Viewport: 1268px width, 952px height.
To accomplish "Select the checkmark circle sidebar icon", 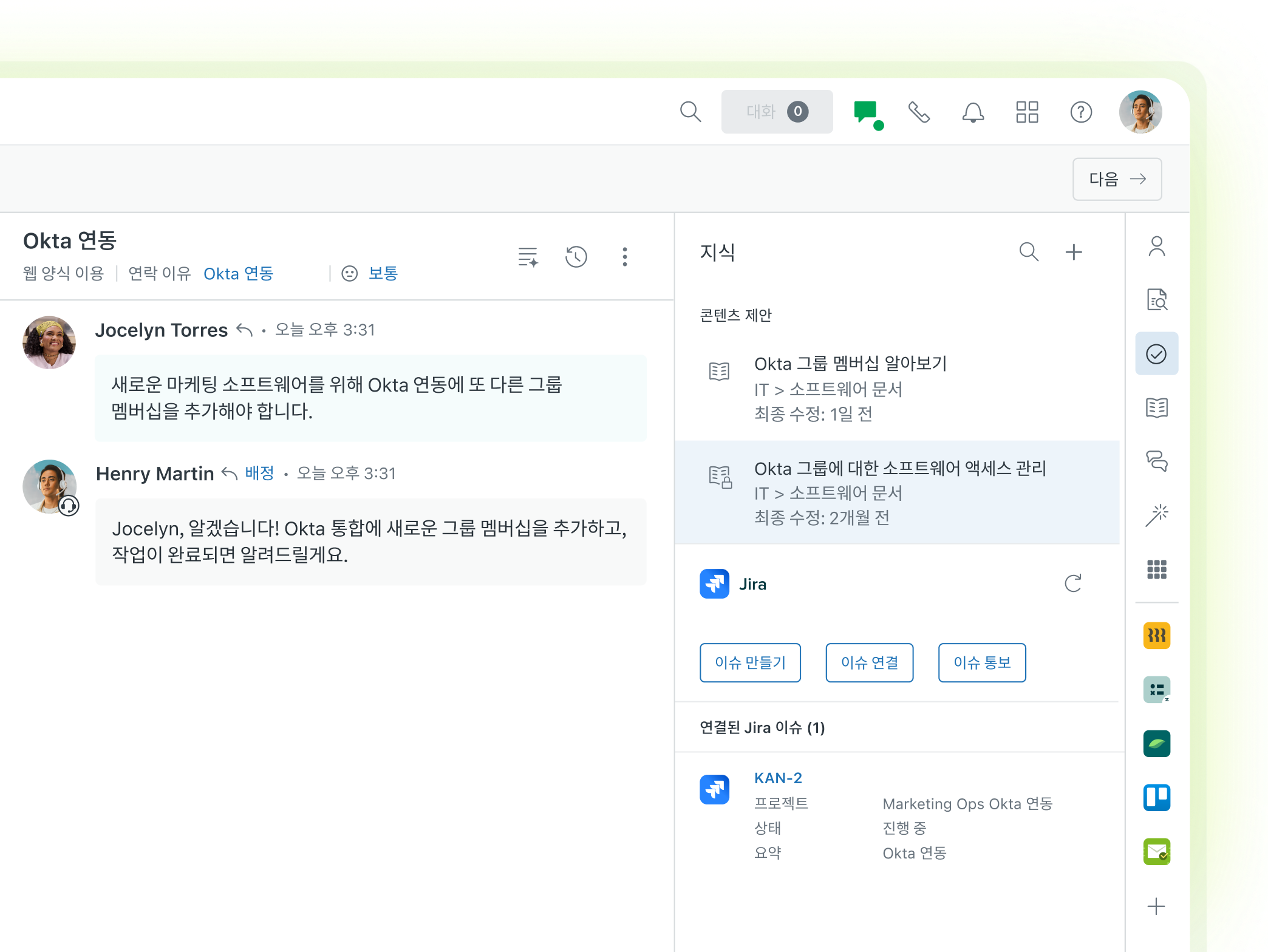I will tap(1157, 353).
